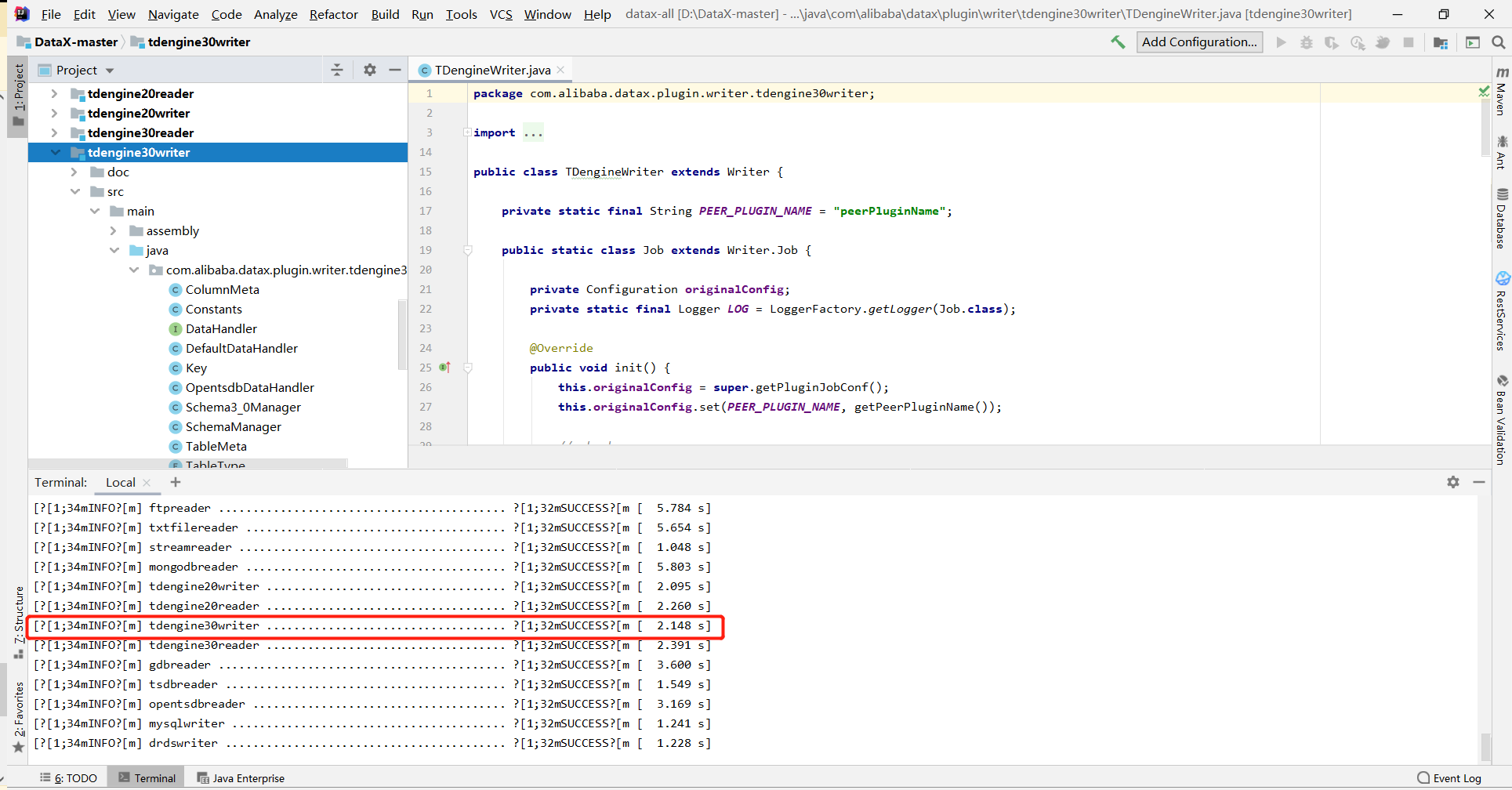1512x790 pixels.
Task: Run the application with the green play icon
Action: click(x=1281, y=42)
